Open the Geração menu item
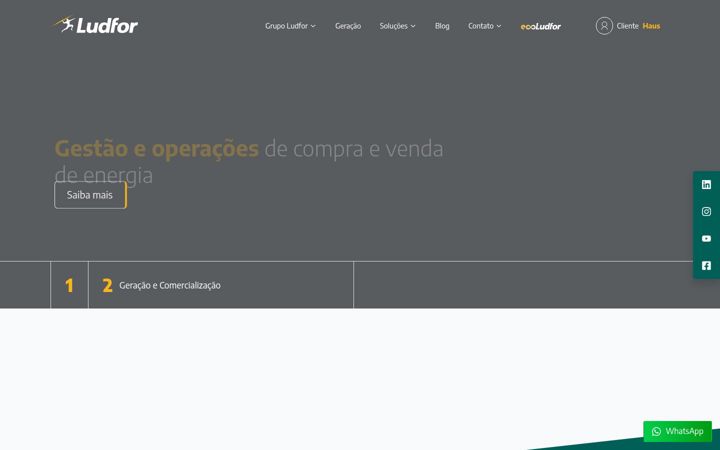Screen dimensions: 720x450 (x=348, y=26)
